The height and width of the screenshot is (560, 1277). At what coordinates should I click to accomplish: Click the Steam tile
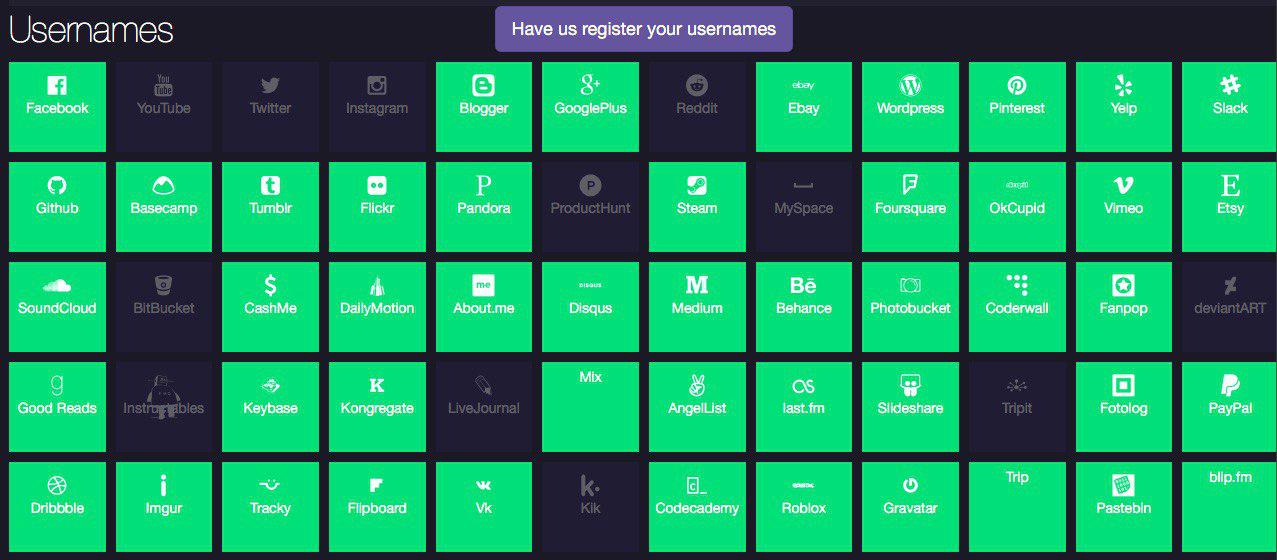[x=697, y=207]
